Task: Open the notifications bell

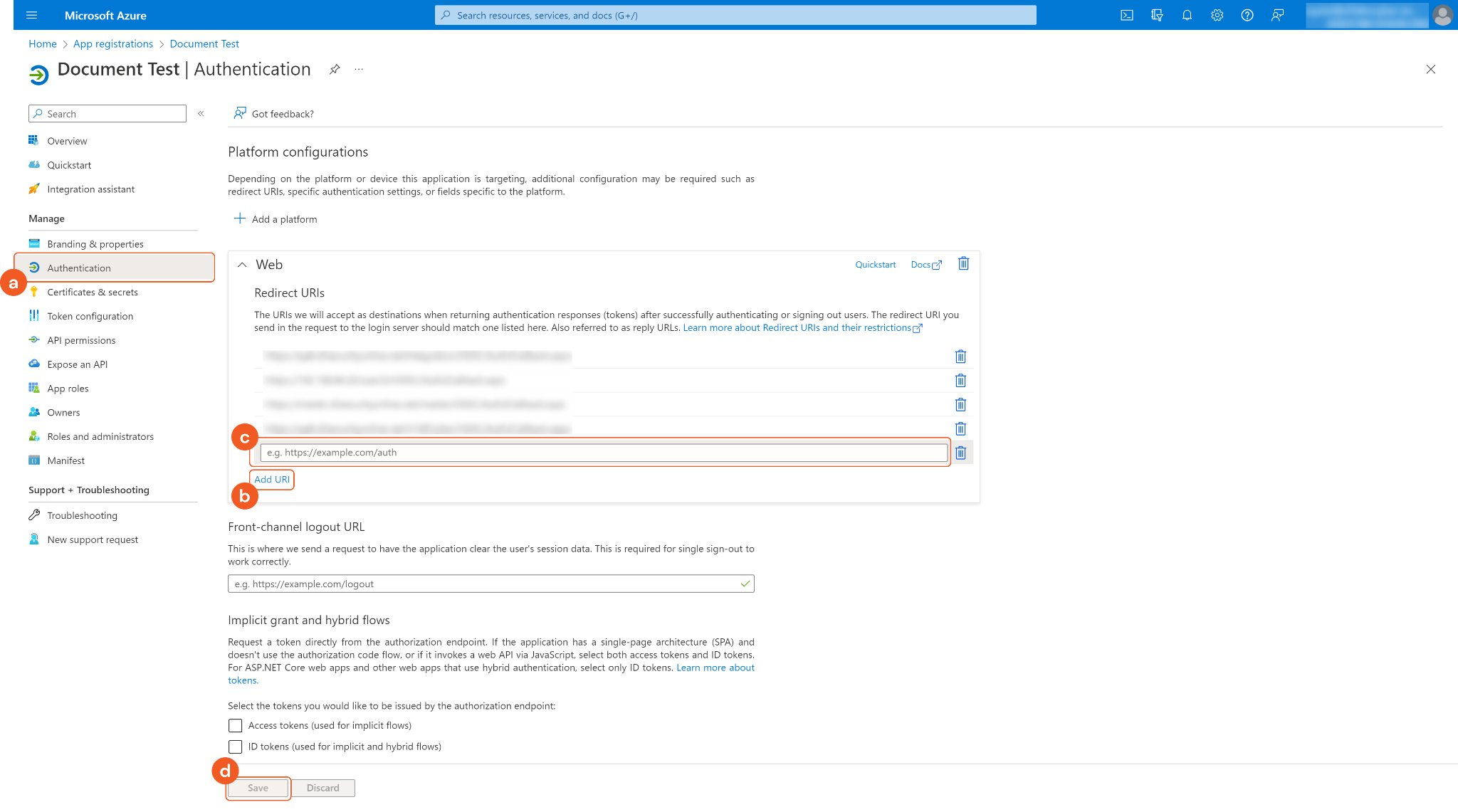Action: [1187, 15]
